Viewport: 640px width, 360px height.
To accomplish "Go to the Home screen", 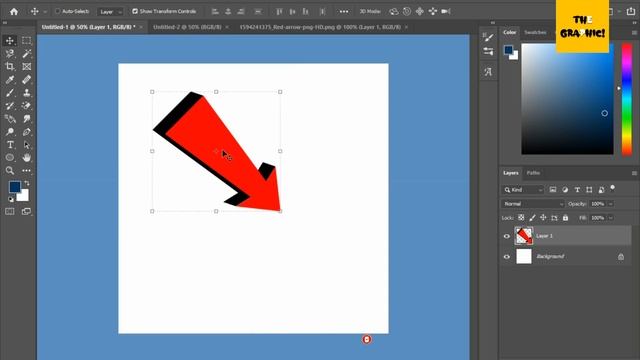I will (x=14, y=11).
